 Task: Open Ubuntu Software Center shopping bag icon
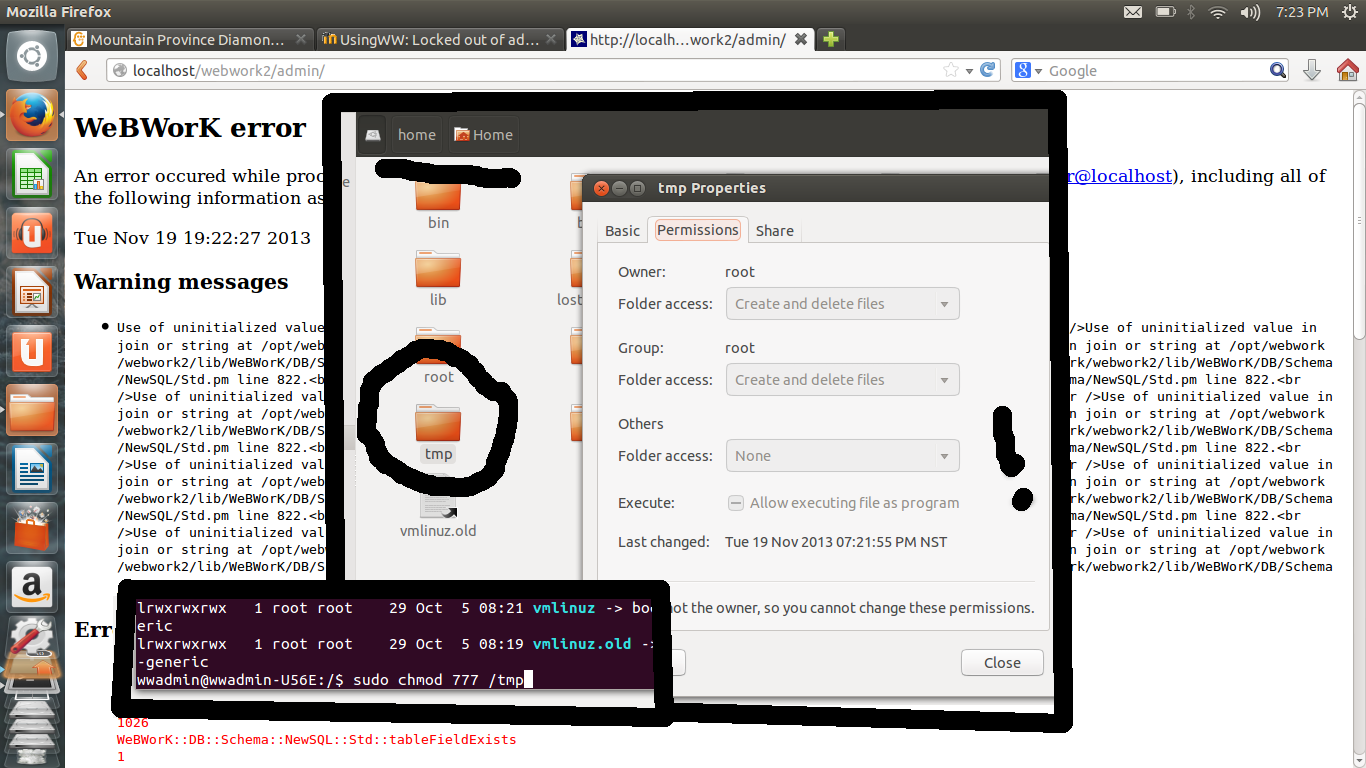[32, 528]
